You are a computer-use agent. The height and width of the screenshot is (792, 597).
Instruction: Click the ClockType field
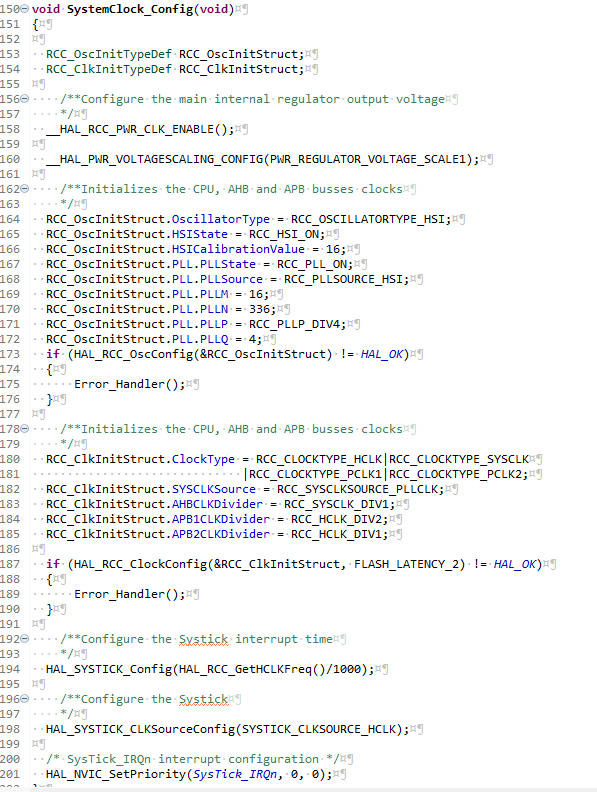203,460
